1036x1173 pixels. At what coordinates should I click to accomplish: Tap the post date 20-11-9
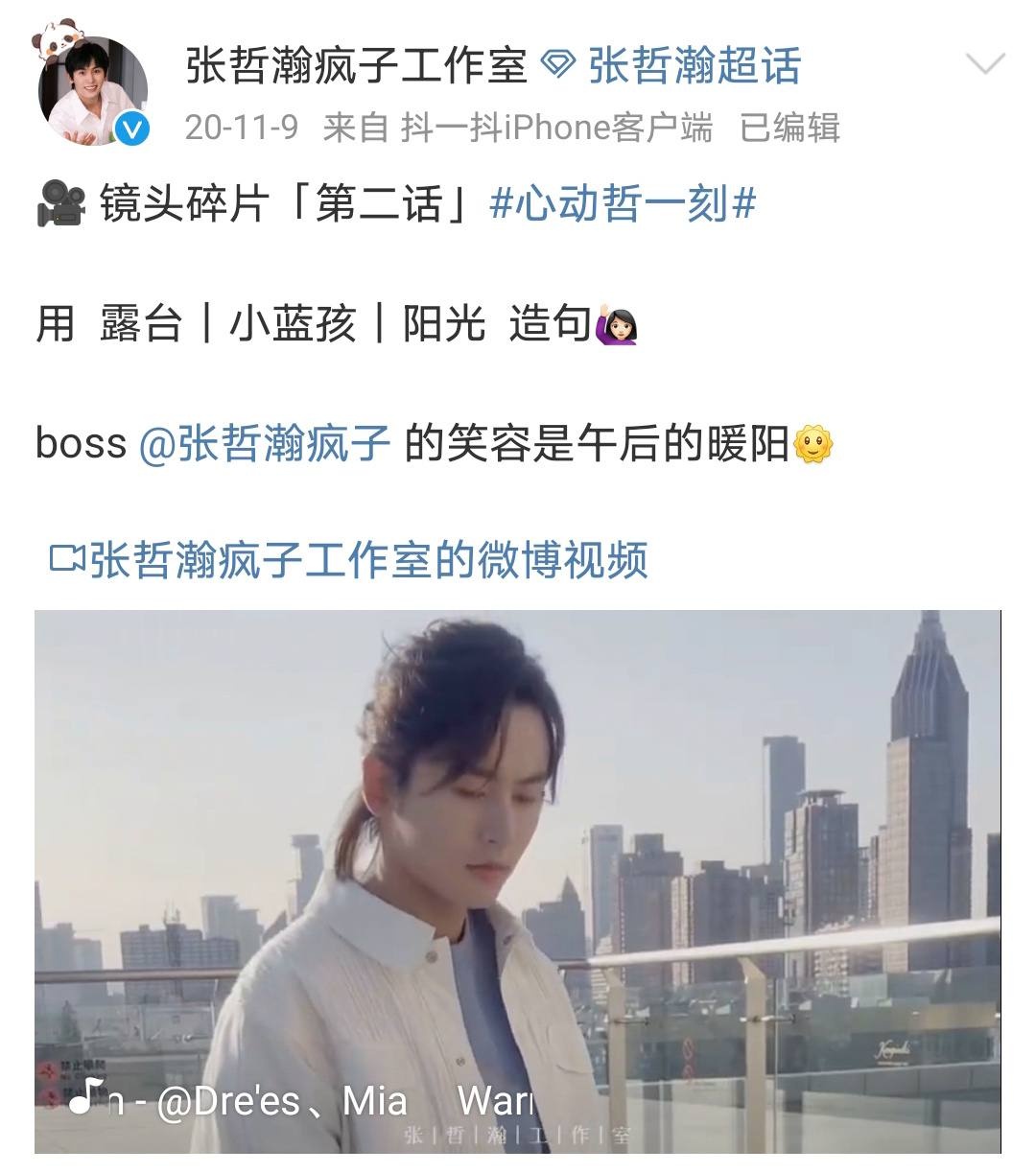(242, 127)
